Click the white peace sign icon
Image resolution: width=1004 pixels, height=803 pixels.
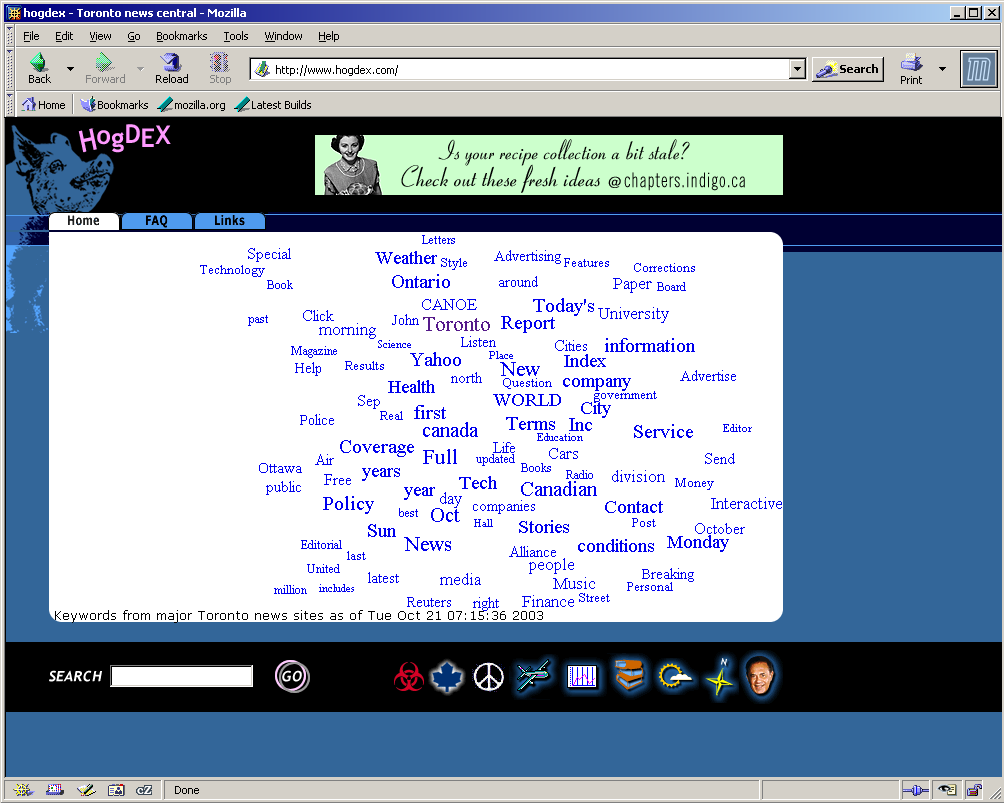tap(488, 677)
